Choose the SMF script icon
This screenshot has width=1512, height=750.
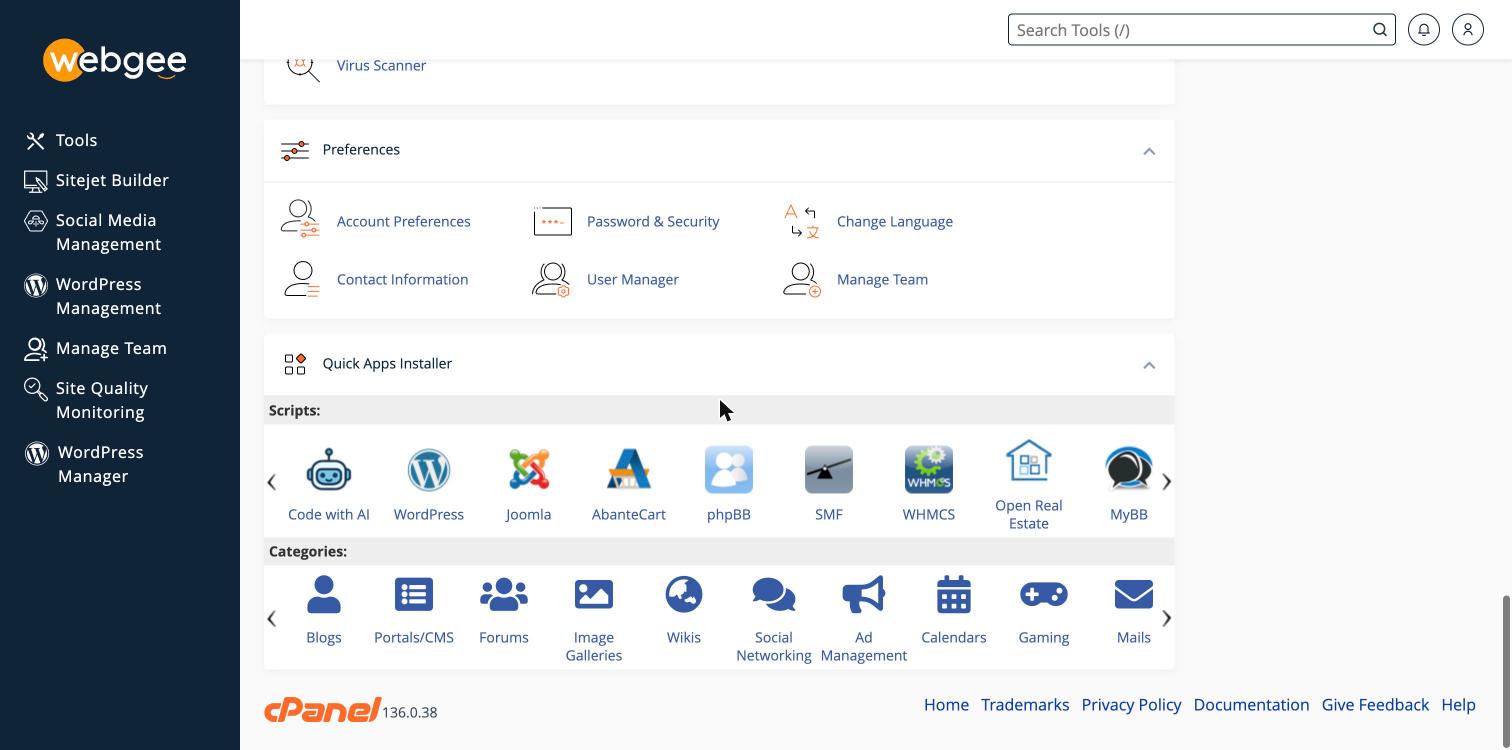pos(829,469)
